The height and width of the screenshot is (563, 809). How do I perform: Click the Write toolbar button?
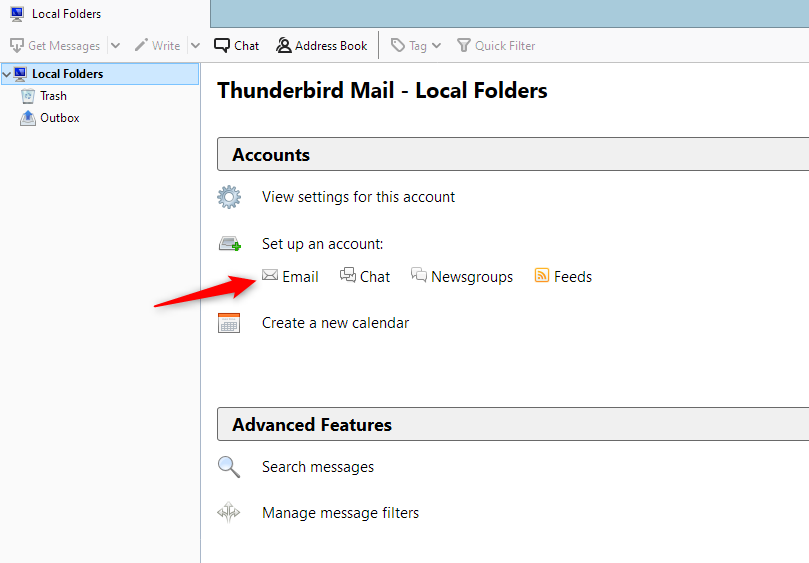(x=157, y=45)
